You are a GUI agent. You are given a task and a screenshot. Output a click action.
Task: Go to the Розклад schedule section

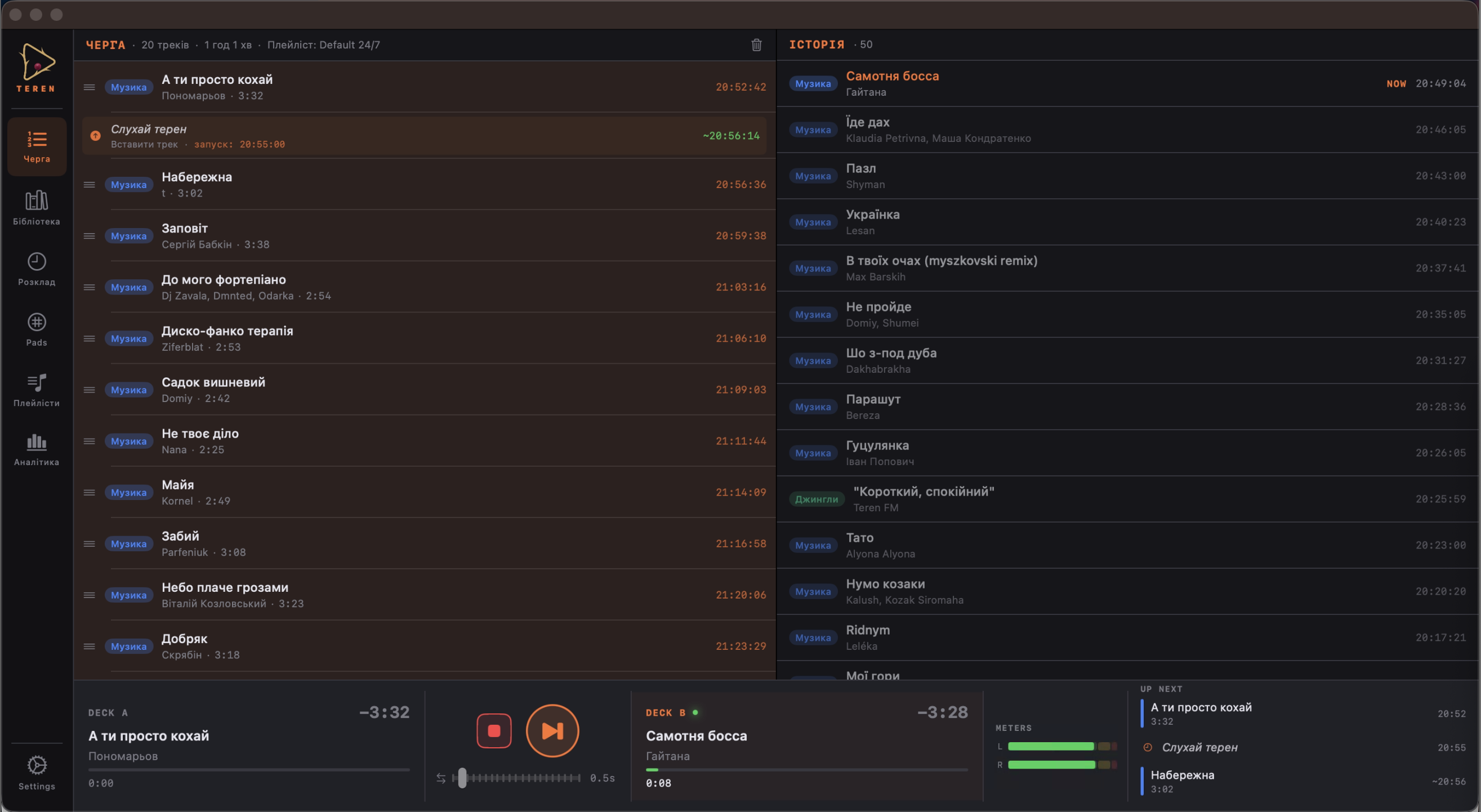[x=37, y=269]
